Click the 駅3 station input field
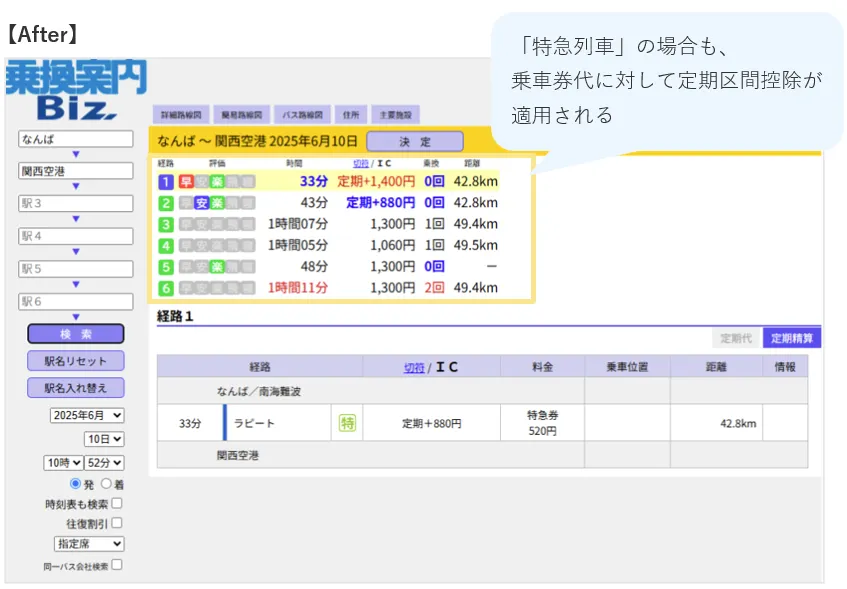 click(76, 204)
